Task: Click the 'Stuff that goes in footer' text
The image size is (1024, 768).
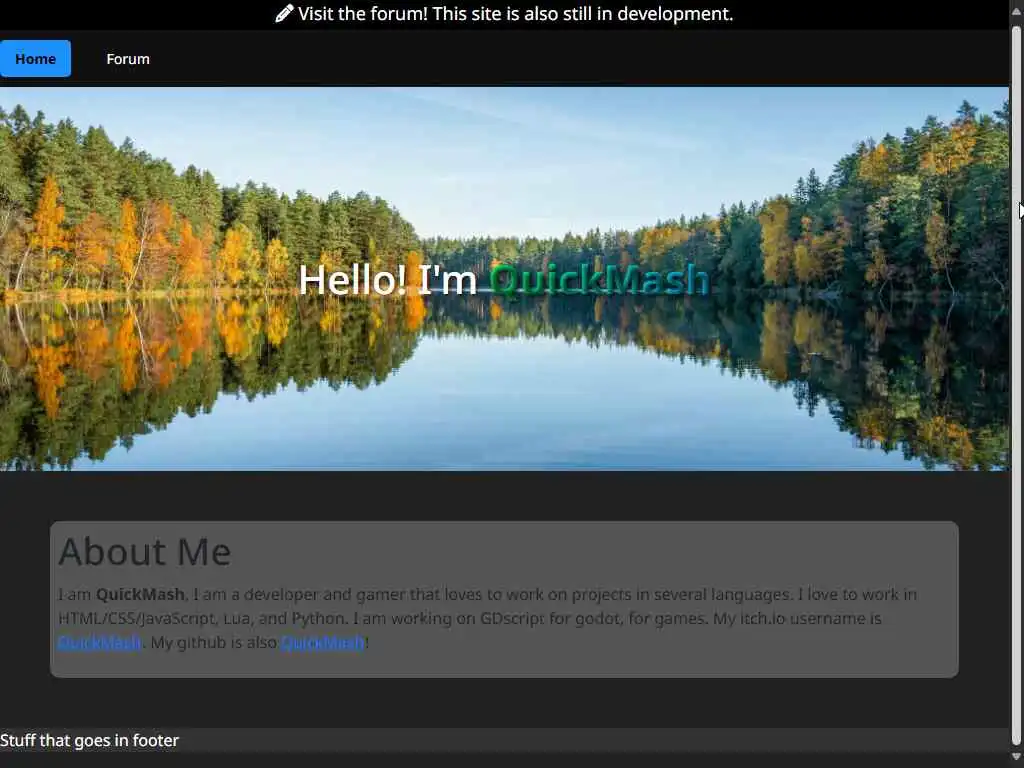Action: click(89, 741)
